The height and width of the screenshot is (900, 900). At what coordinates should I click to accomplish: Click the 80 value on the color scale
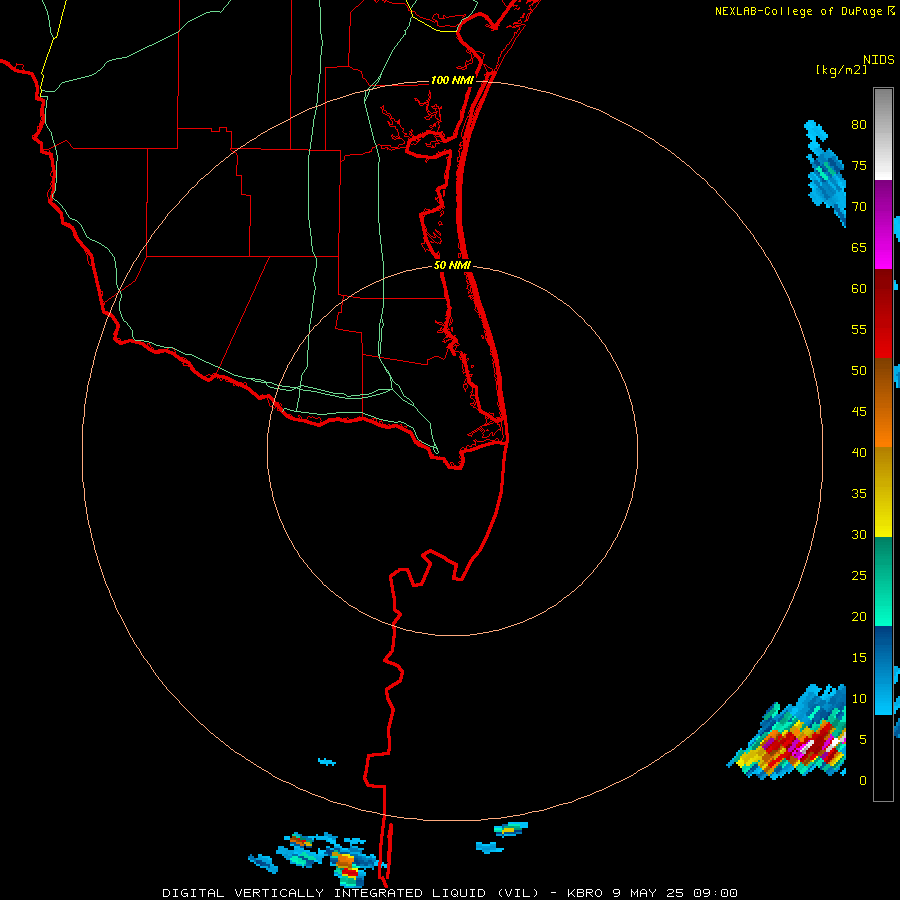859,125
